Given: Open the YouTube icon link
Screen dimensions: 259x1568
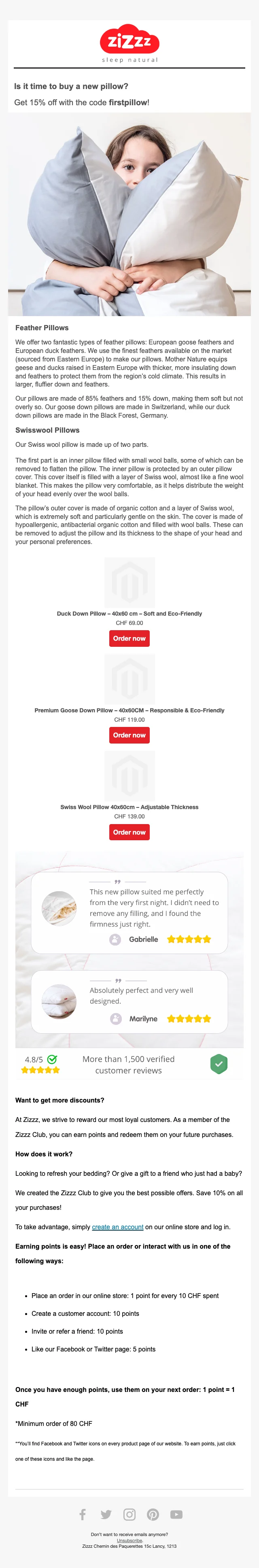Looking at the screenshot, I should 176,1514.
